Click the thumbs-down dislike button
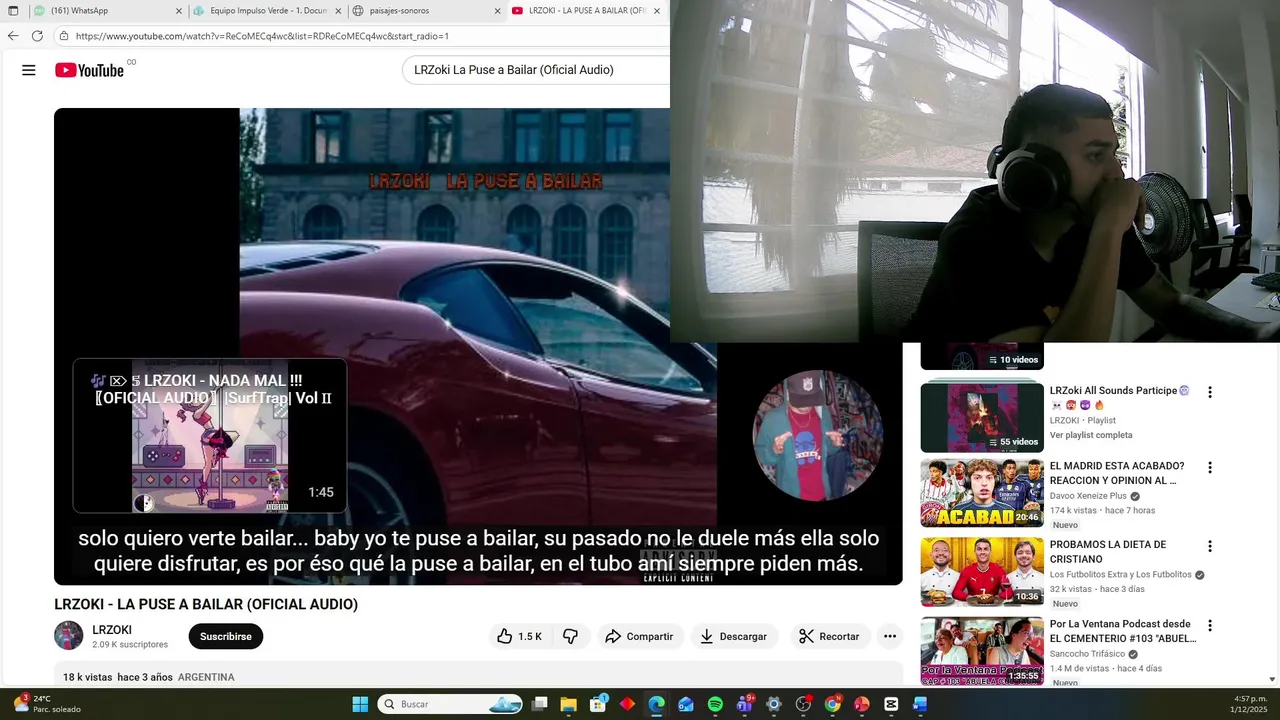Image resolution: width=1280 pixels, height=720 pixels. click(x=570, y=636)
